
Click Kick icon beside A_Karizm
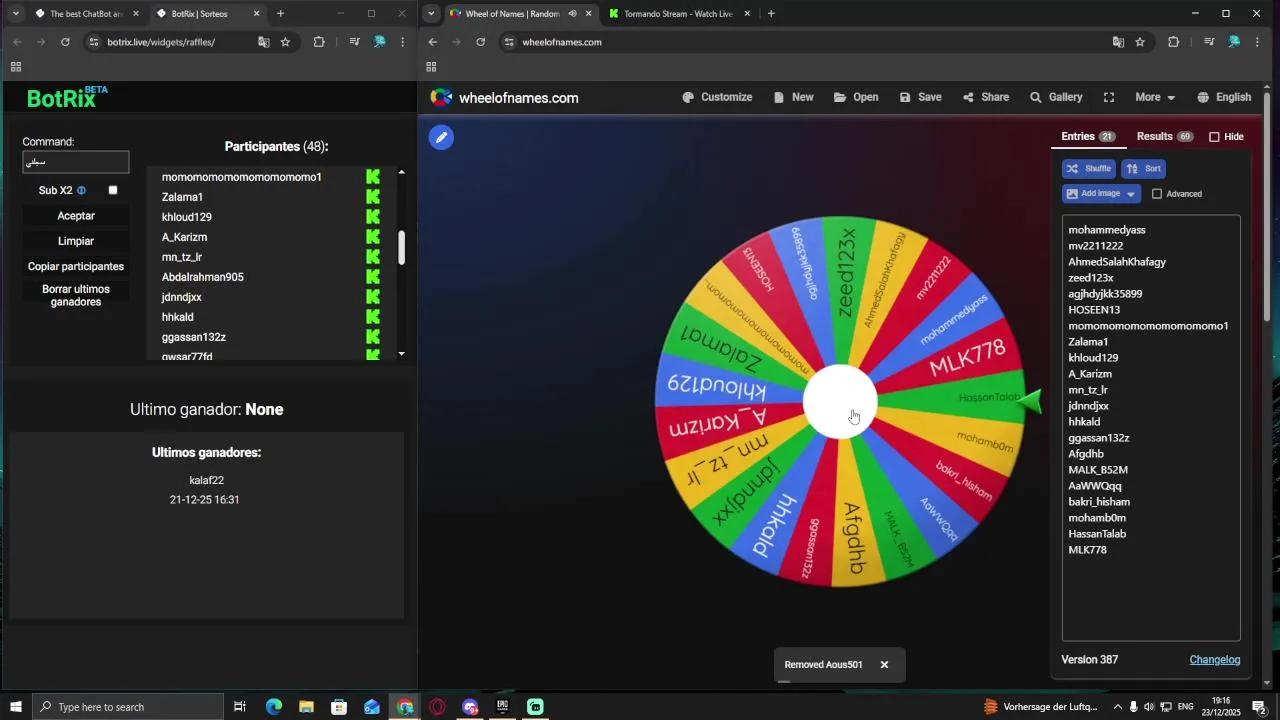click(x=373, y=237)
